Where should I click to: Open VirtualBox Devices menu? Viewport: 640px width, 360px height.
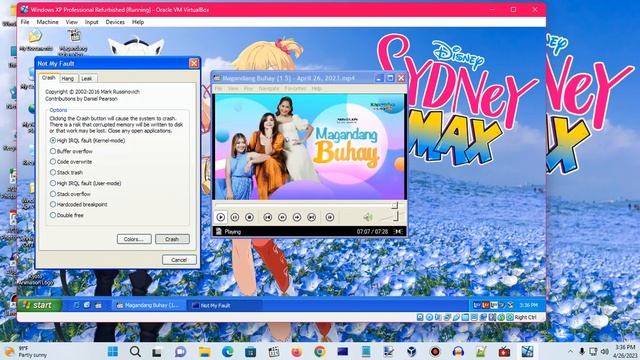click(x=115, y=22)
